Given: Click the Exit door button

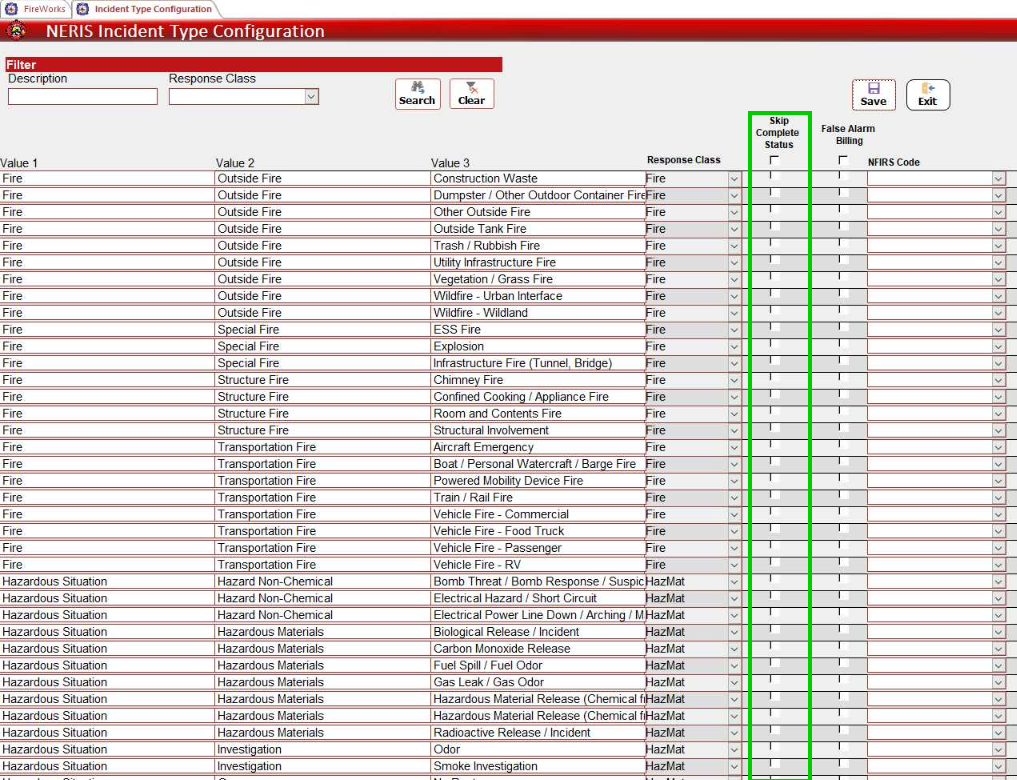Looking at the screenshot, I should click(928, 95).
